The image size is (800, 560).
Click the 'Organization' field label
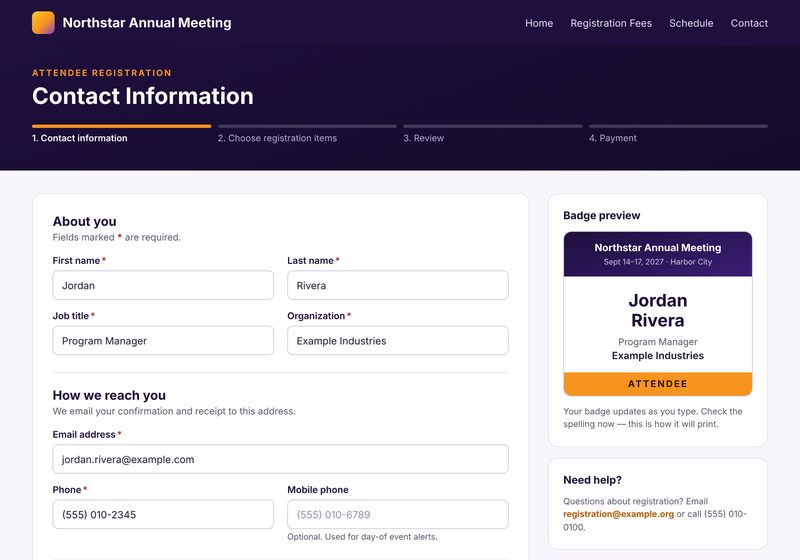point(316,316)
